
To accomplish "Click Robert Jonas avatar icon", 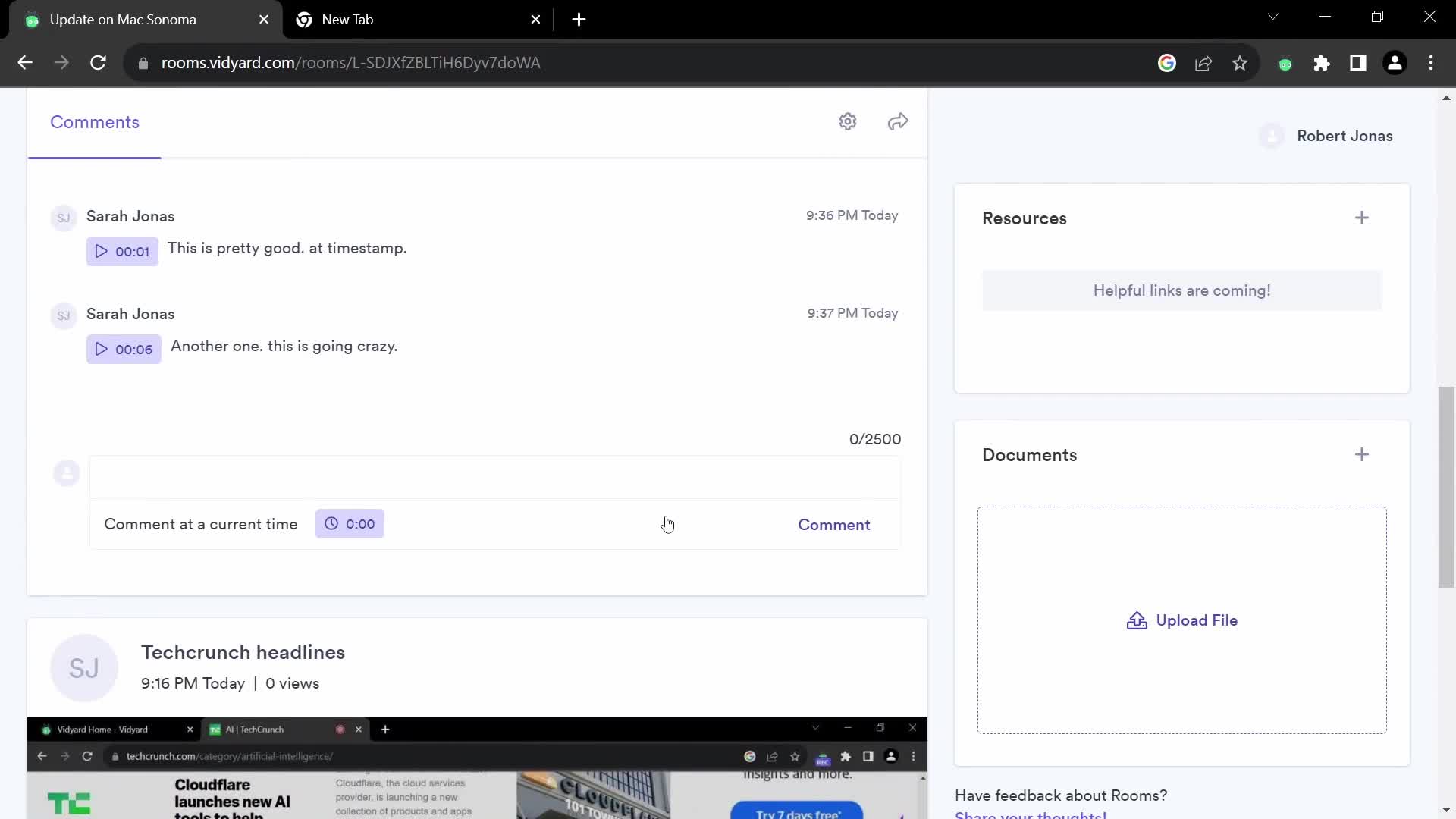I will [x=1272, y=136].
